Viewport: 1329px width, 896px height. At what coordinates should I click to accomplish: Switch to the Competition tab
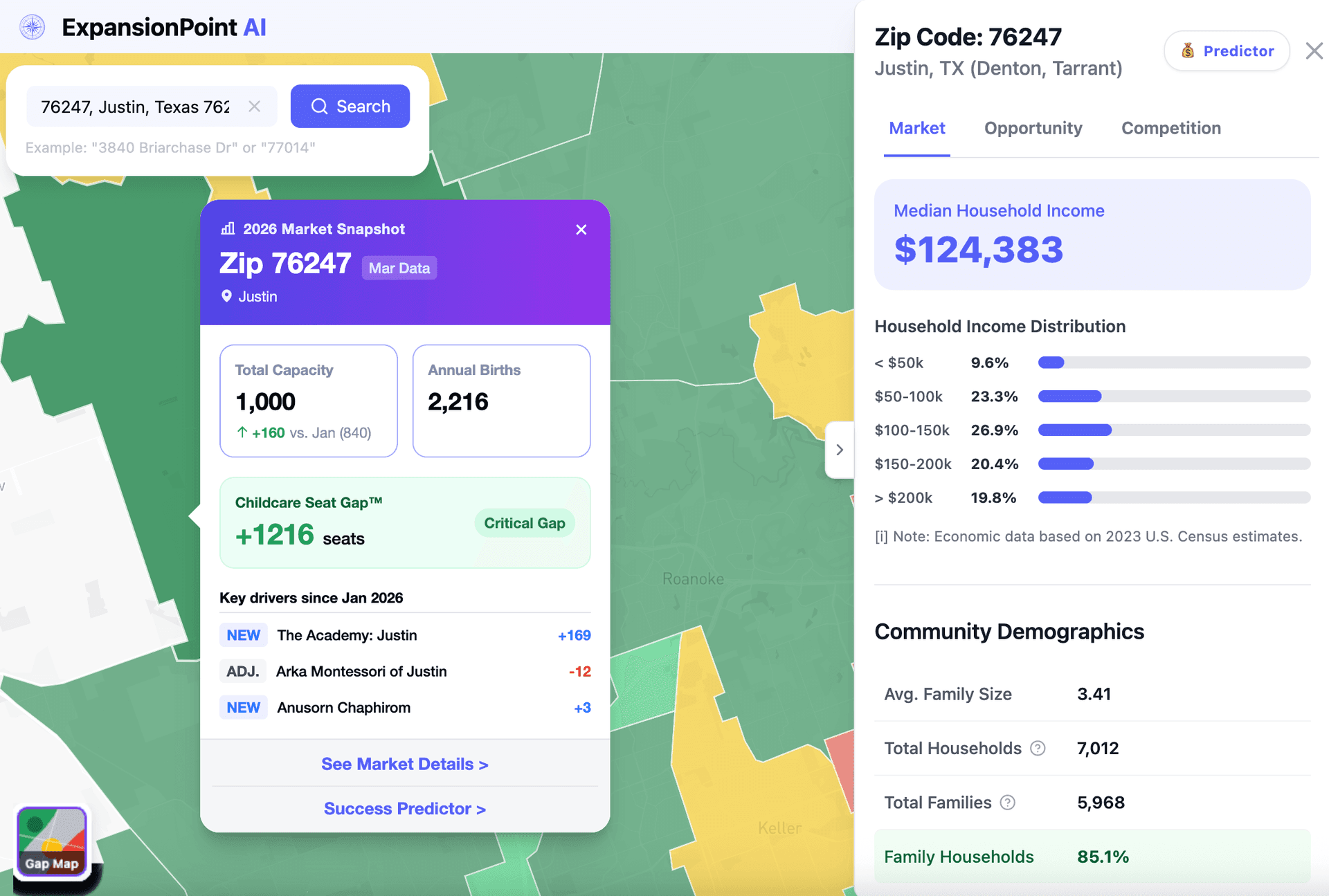(x=1170, y=128)
